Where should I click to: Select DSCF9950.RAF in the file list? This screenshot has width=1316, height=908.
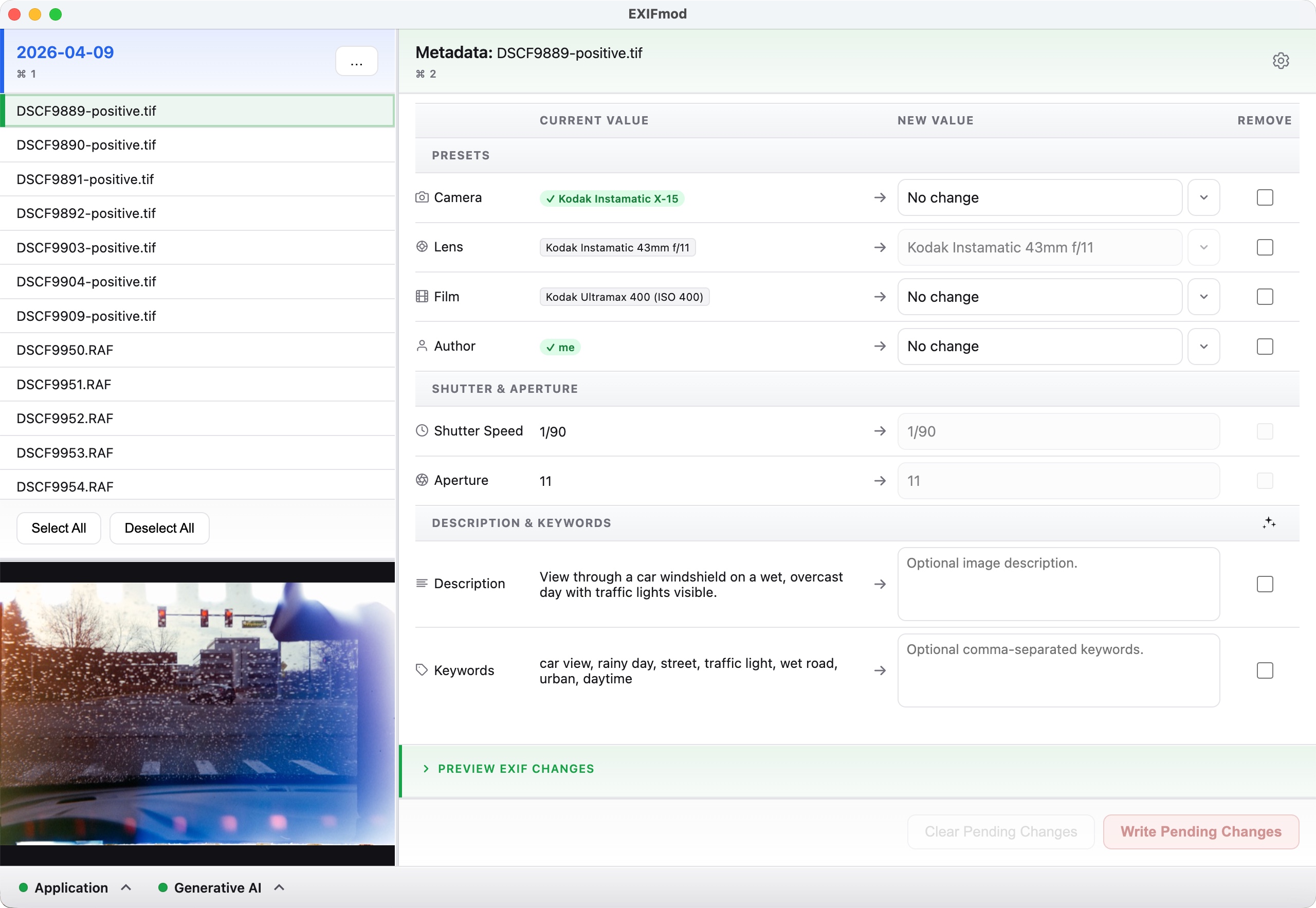(x=65, y=349)
